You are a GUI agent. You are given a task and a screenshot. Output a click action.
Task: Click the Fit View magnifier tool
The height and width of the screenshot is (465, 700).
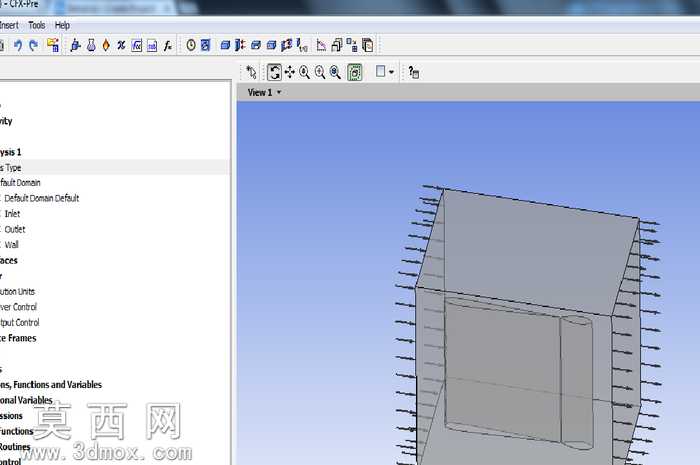click(335, 72)
